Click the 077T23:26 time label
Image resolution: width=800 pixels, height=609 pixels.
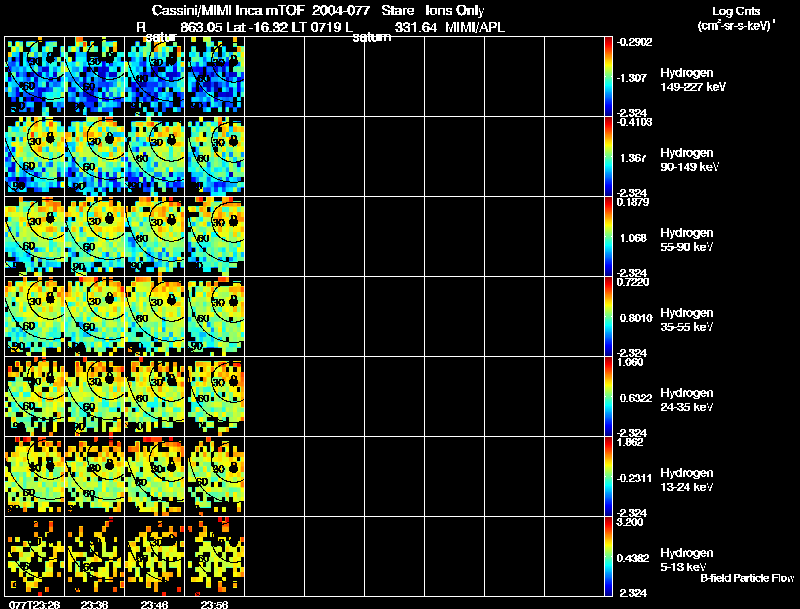point(34,604)
